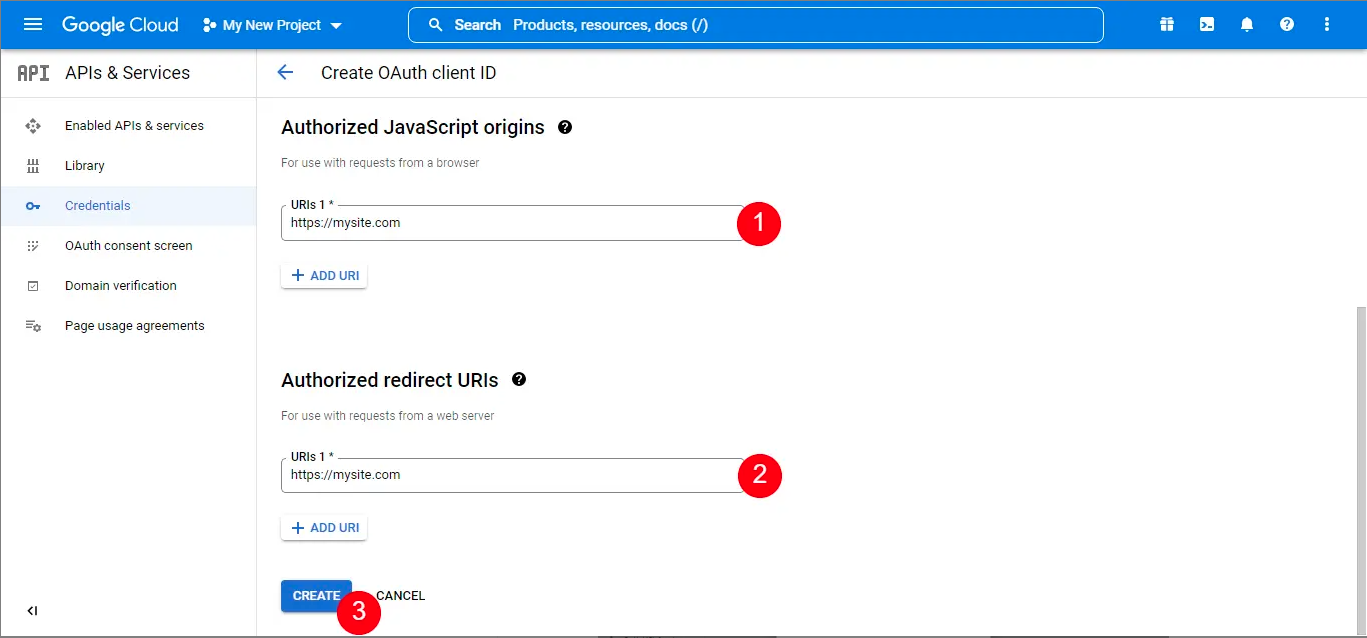Open the Cloud Shell terminal icon

coord(1206,25)
